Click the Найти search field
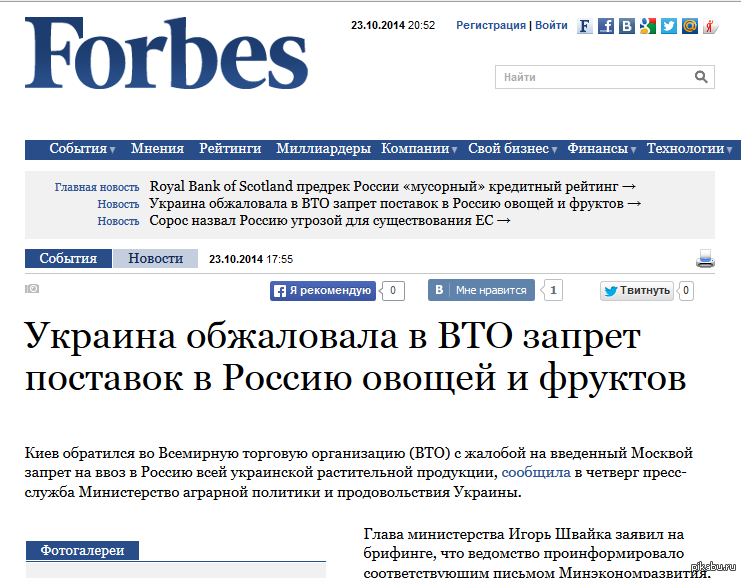This screenshot has width=741, height=578. point(604,77)
